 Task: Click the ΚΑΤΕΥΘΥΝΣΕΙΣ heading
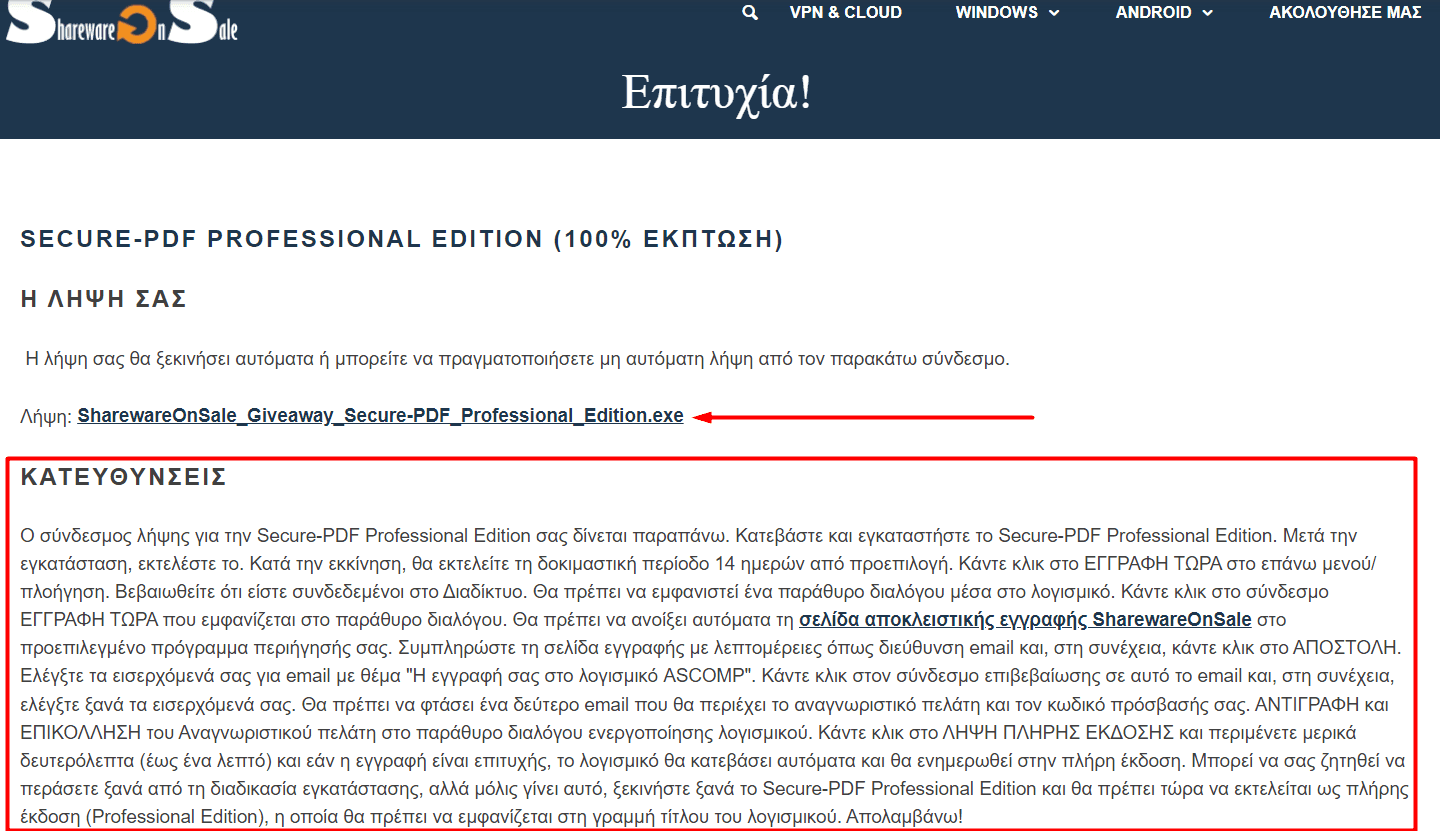coord(124,477)
